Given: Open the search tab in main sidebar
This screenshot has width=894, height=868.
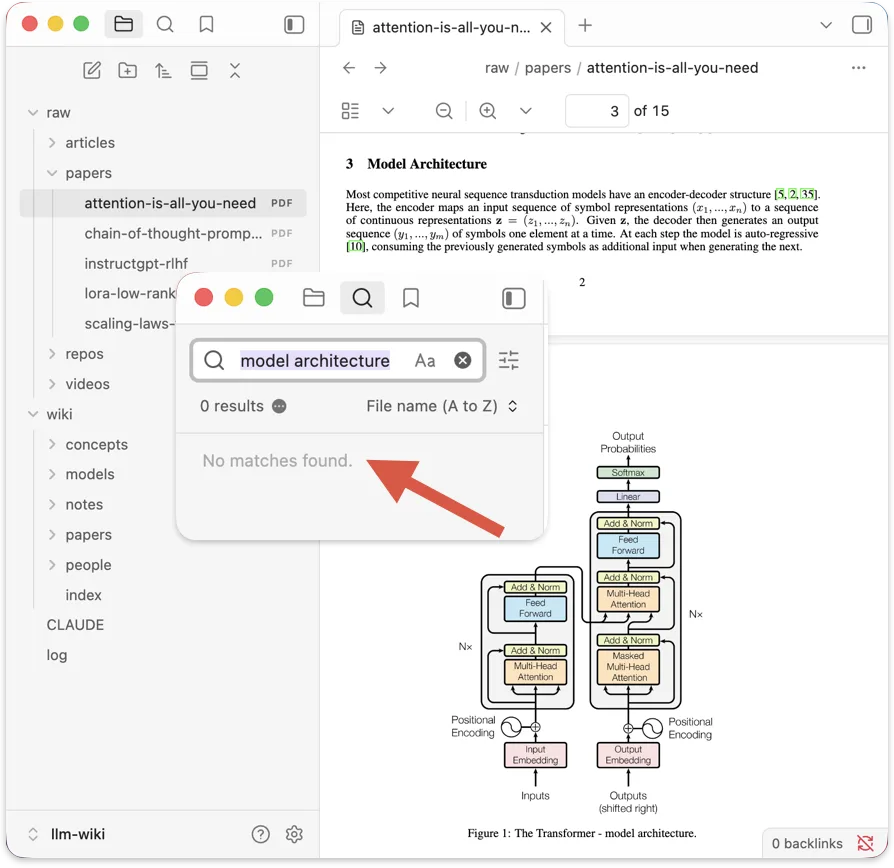Looking at the screenshot, I should 165,24.
